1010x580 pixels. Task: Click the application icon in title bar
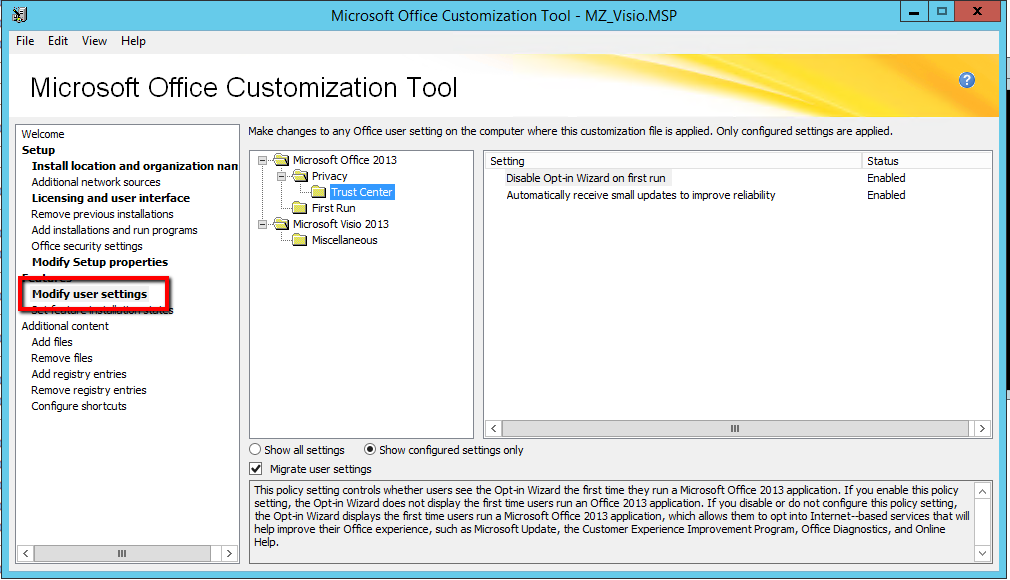point(20,15)
